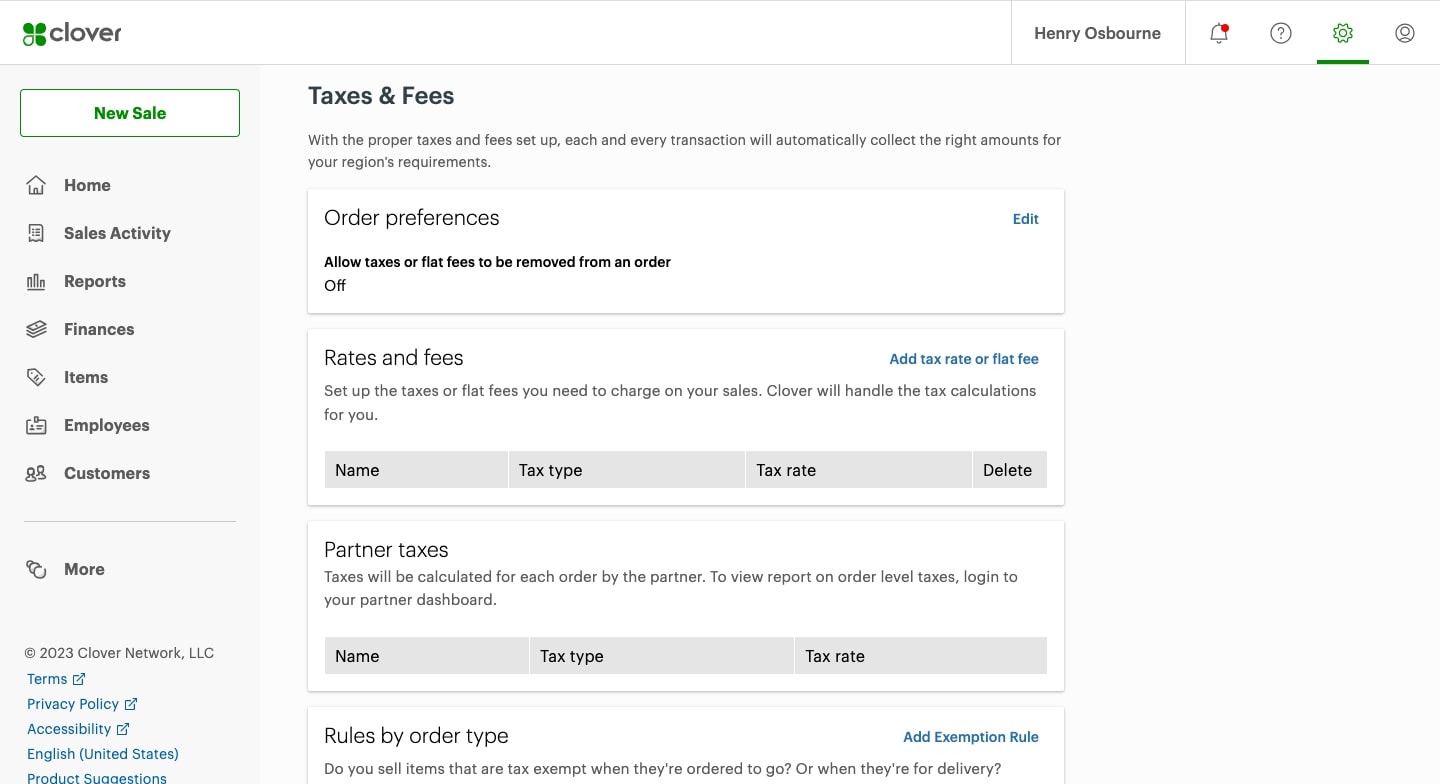Open the Items menu entry
The width and height of the screenshot is (1440, 784).
[86, 377]
